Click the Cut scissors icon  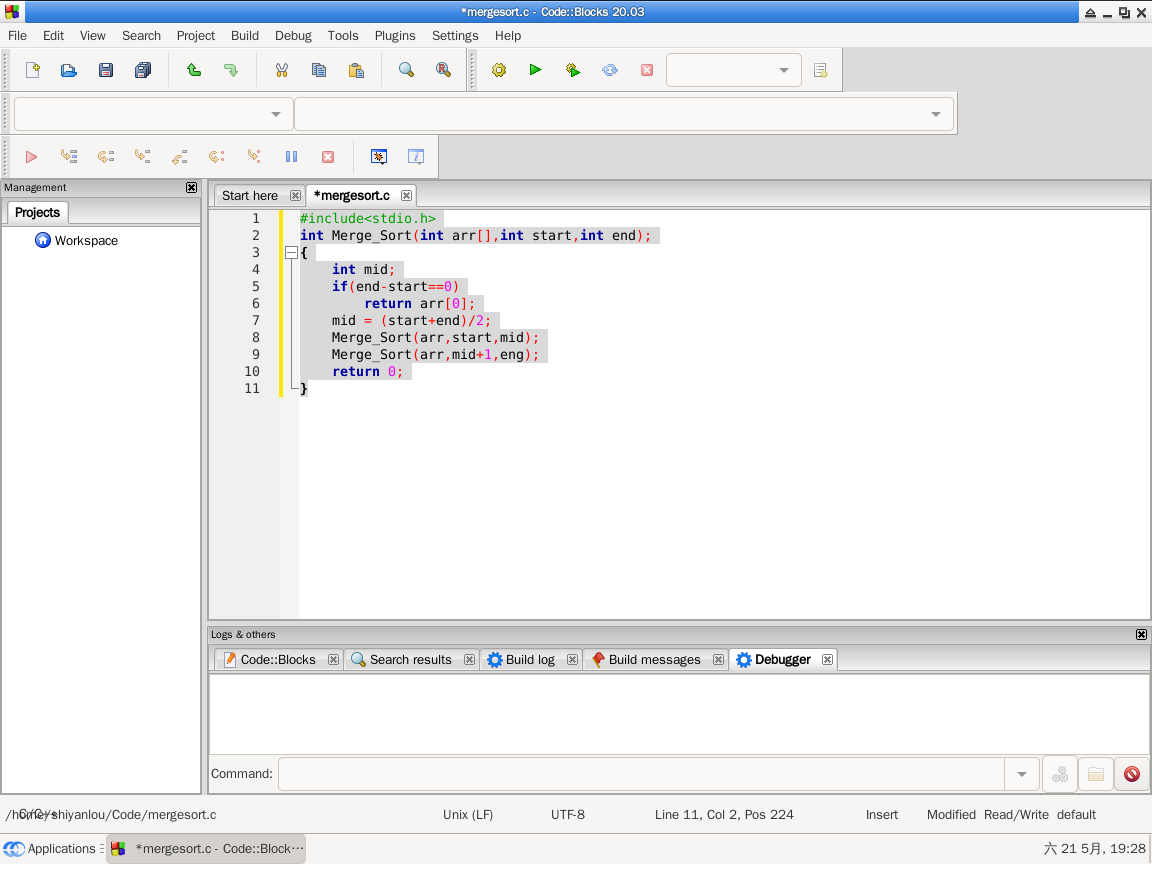[x=282, y=70]
